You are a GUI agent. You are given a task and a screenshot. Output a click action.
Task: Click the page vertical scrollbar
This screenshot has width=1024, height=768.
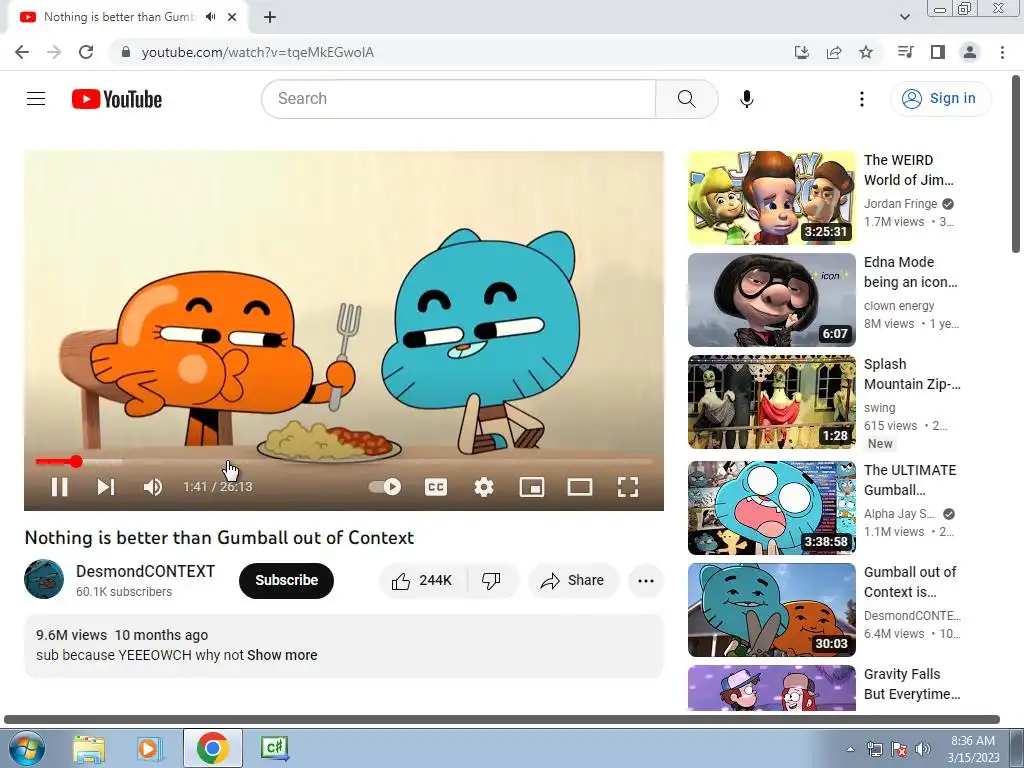1016,163
